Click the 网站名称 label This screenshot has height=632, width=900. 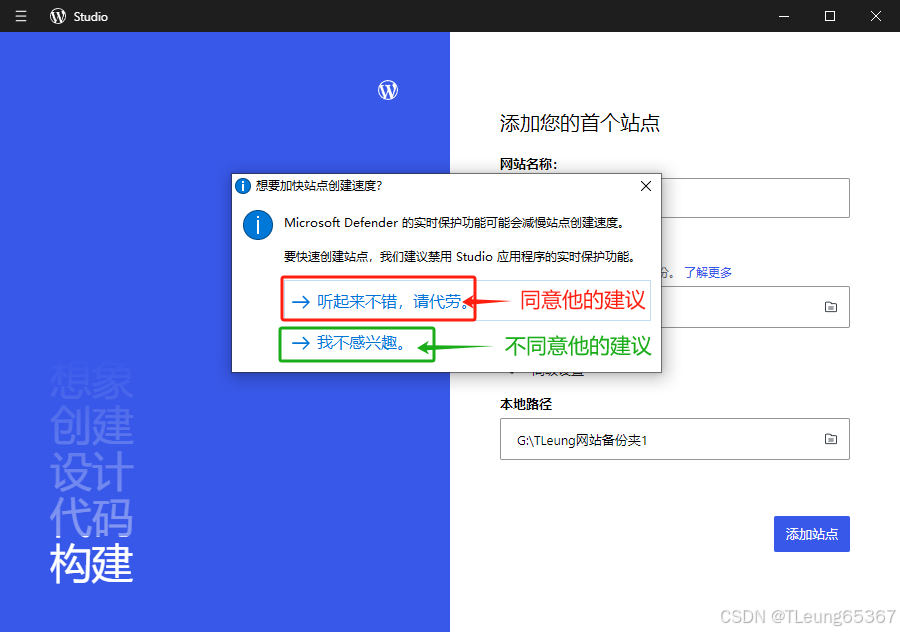click(528, 164)
